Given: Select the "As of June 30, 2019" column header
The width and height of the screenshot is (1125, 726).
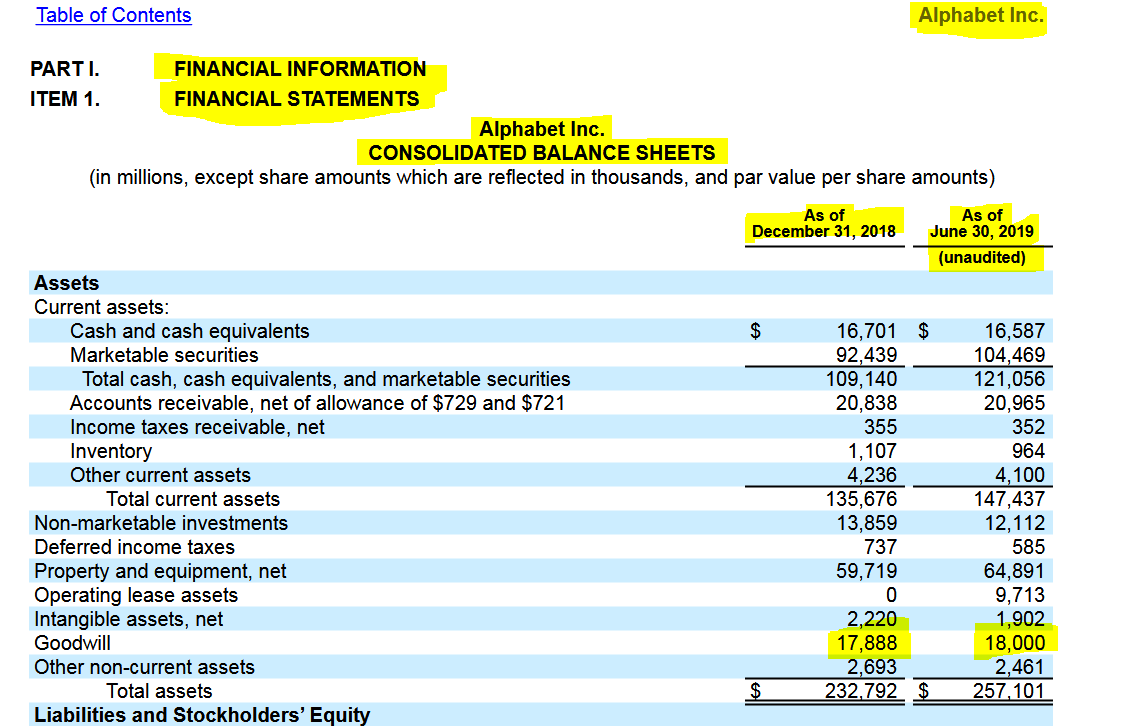Looking at the screenshot, I should coord(982,223).
